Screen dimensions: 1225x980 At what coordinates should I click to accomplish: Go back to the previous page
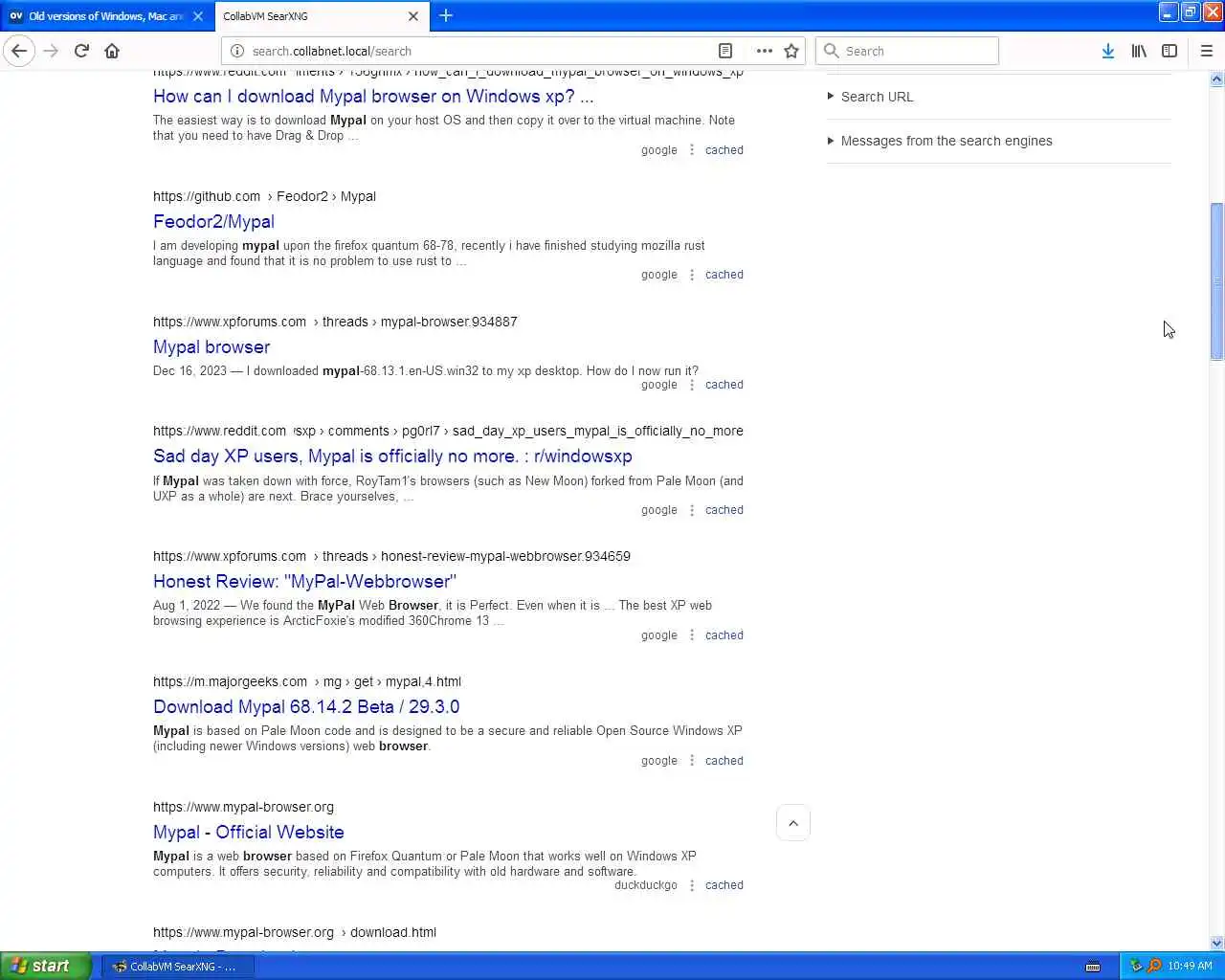(x=19, y=51)
